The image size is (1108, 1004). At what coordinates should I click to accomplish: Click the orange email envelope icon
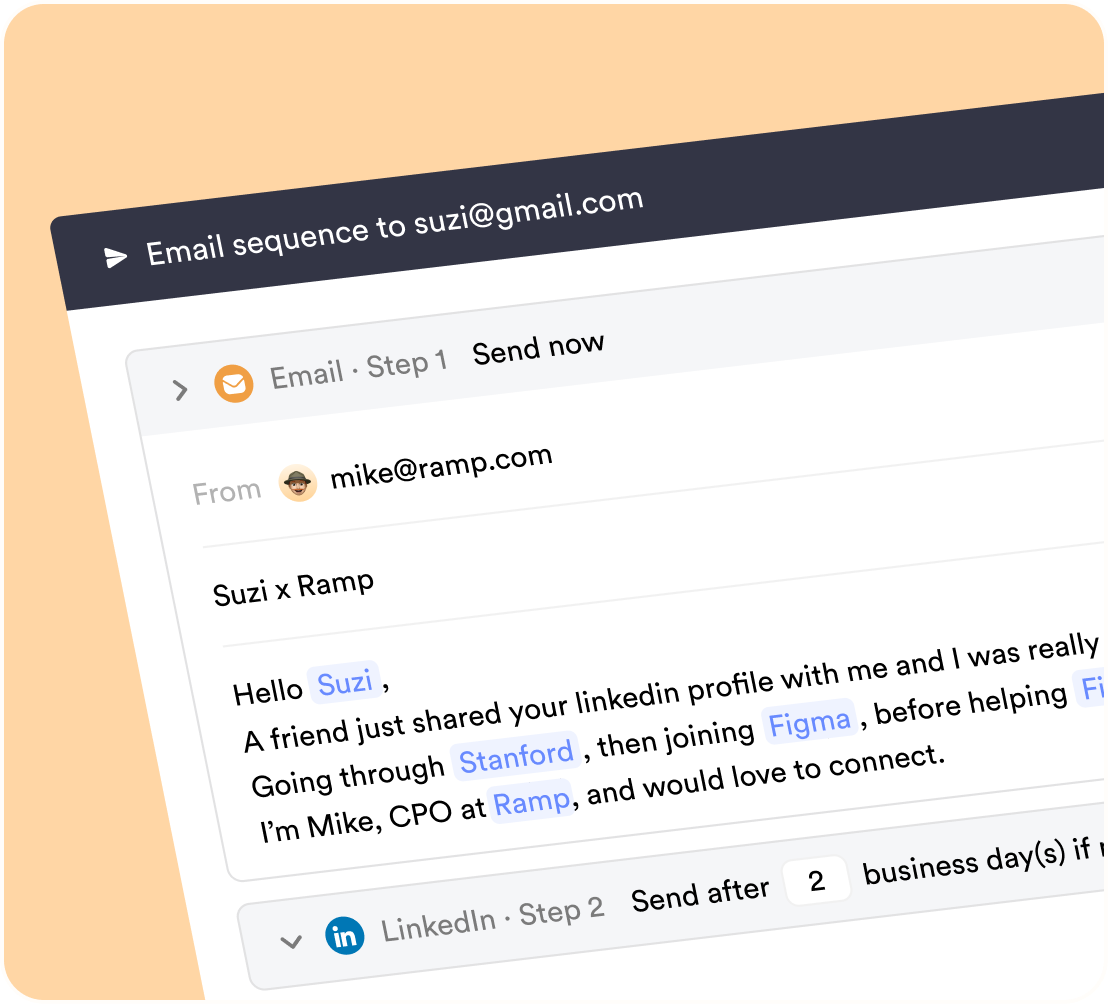click(x=234, y=383)
